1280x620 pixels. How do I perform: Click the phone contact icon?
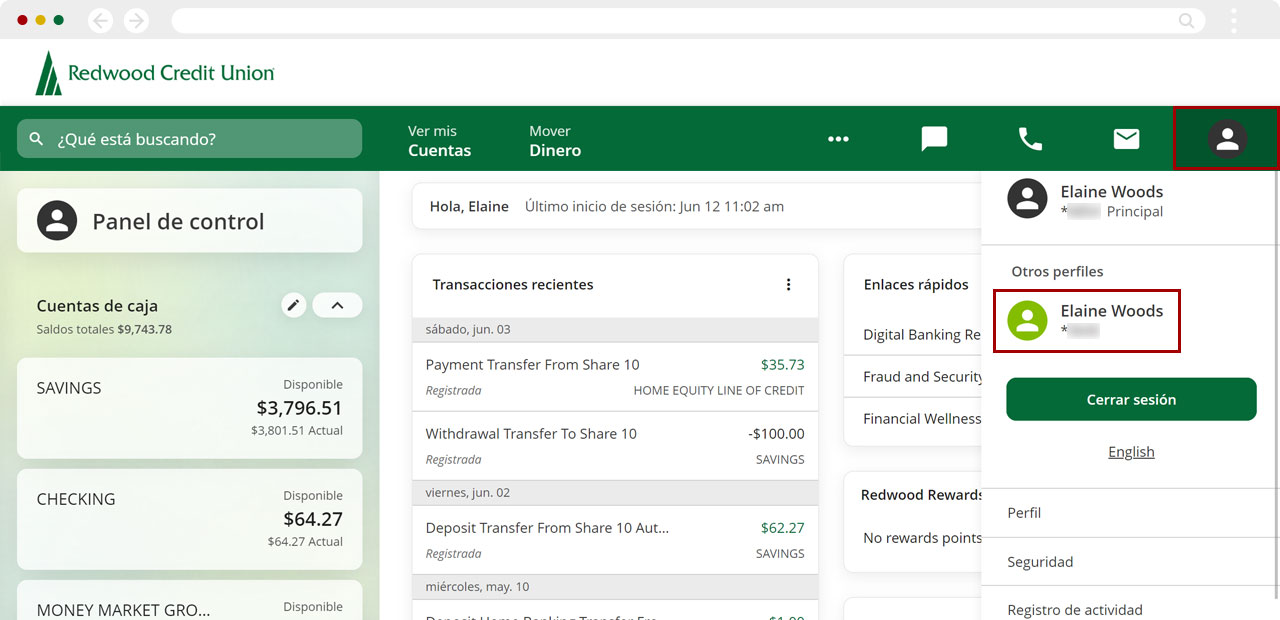[x=1030, y=139]
